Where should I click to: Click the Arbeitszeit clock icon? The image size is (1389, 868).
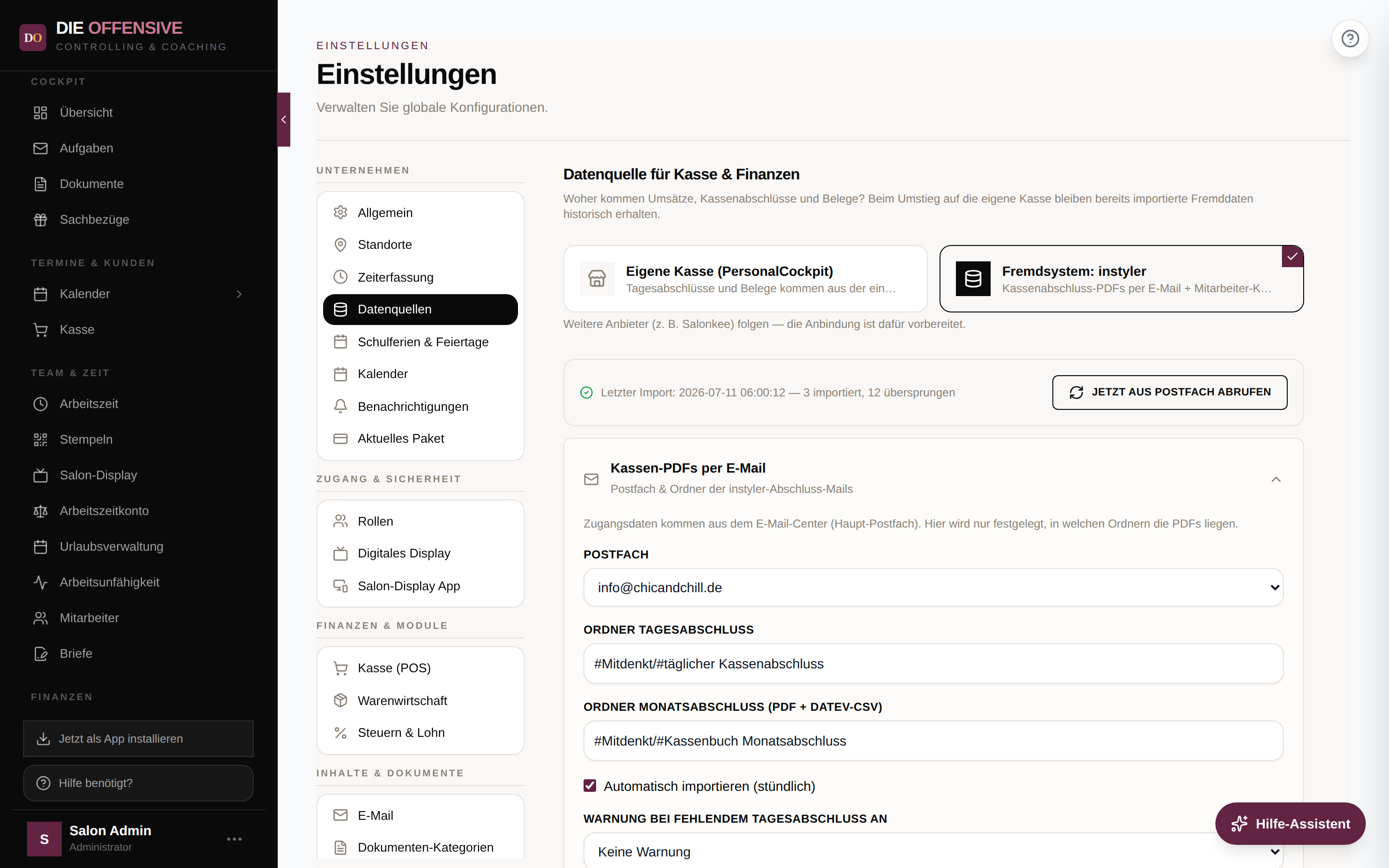(40, 404)
